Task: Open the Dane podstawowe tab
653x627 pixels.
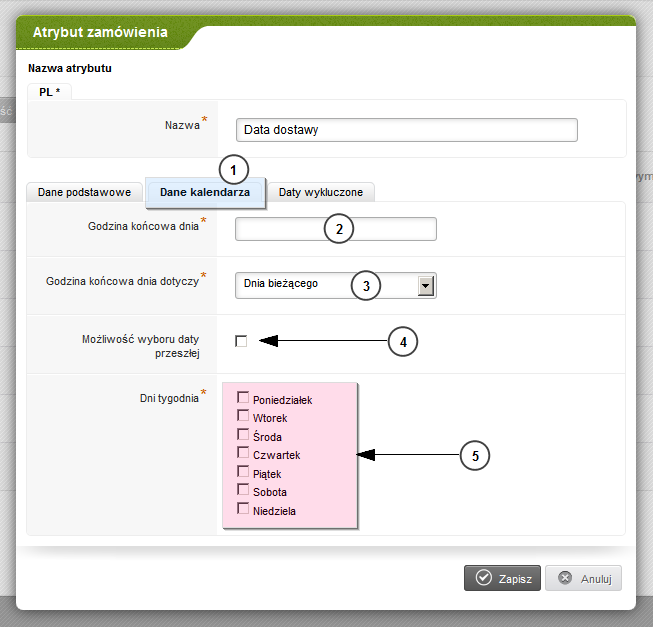Action: pyautogui.click(x=85, y=192)
